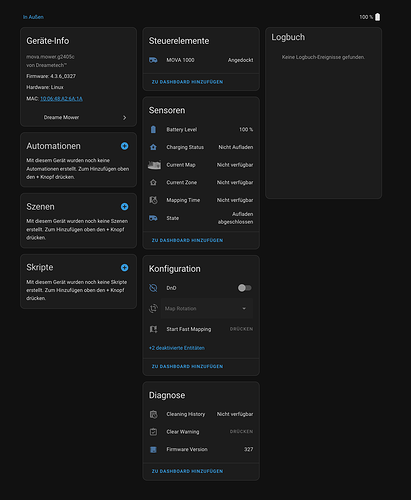Click the MOVA 1000 mower icon
Screen dimensions: 411x500
pyautogui.click(x=153, y=60)
